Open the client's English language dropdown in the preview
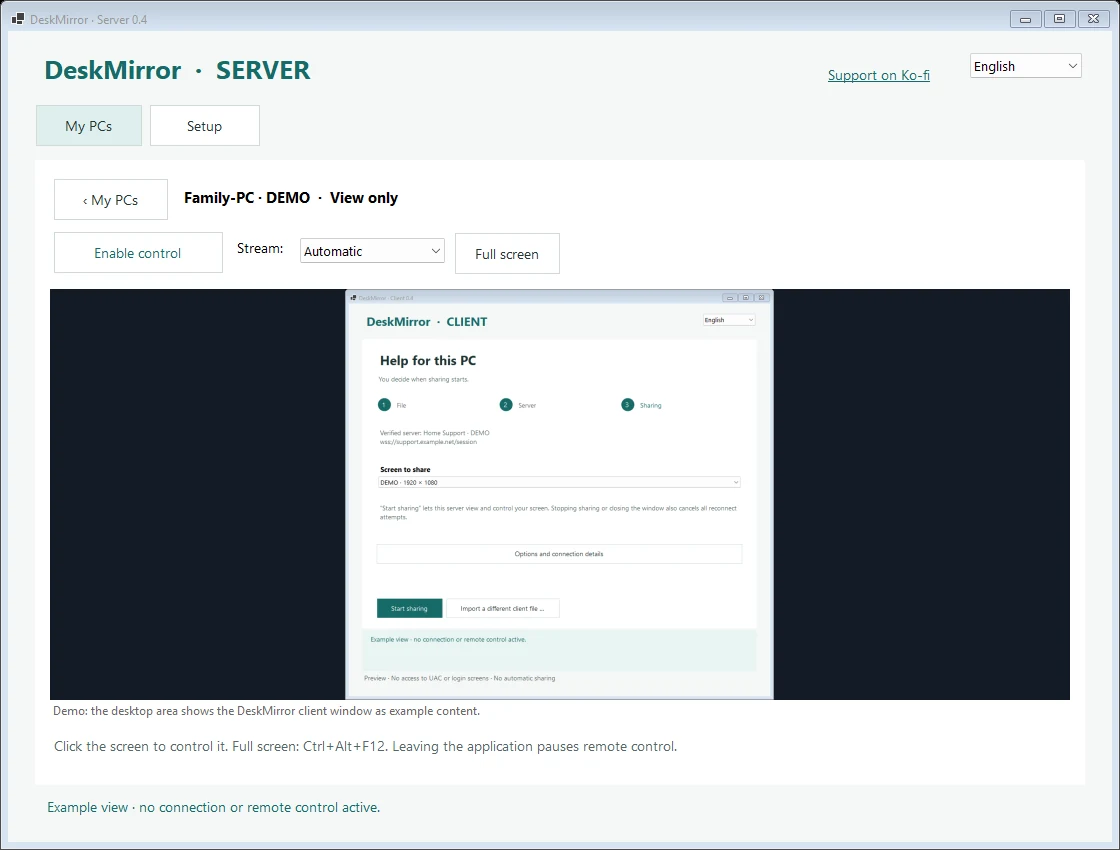The image size is (1120, 850). click(x=729, y=320)
